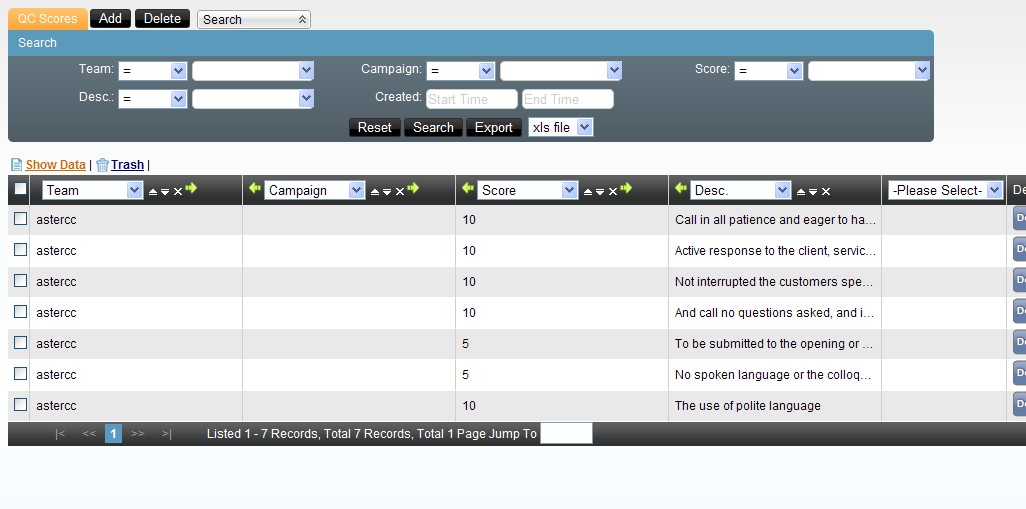Click the Show Data document icon
Image resolution: width=1026 pixels, height=509 pixels.
16,165
